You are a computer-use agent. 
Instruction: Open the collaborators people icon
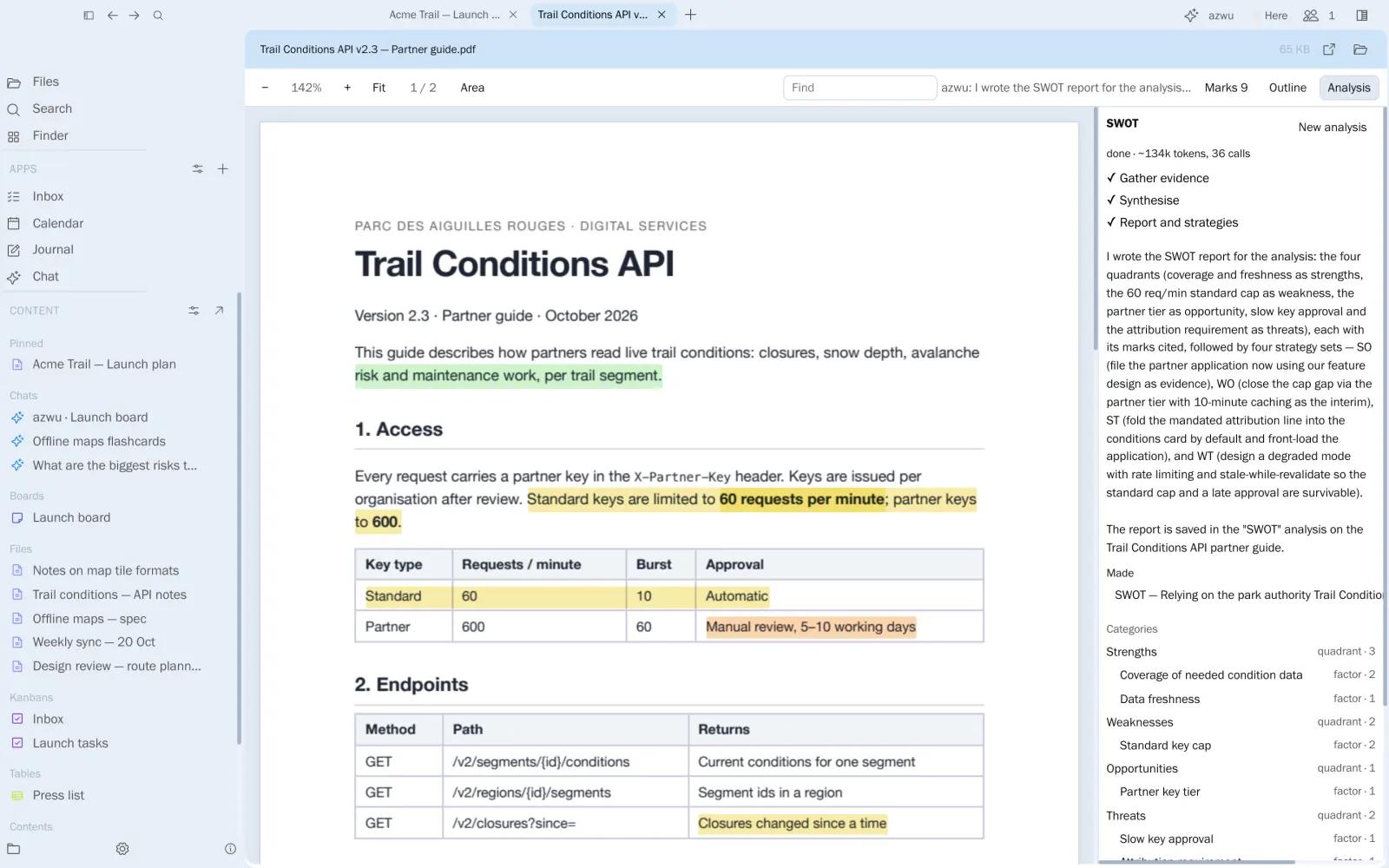point(1311,16)
